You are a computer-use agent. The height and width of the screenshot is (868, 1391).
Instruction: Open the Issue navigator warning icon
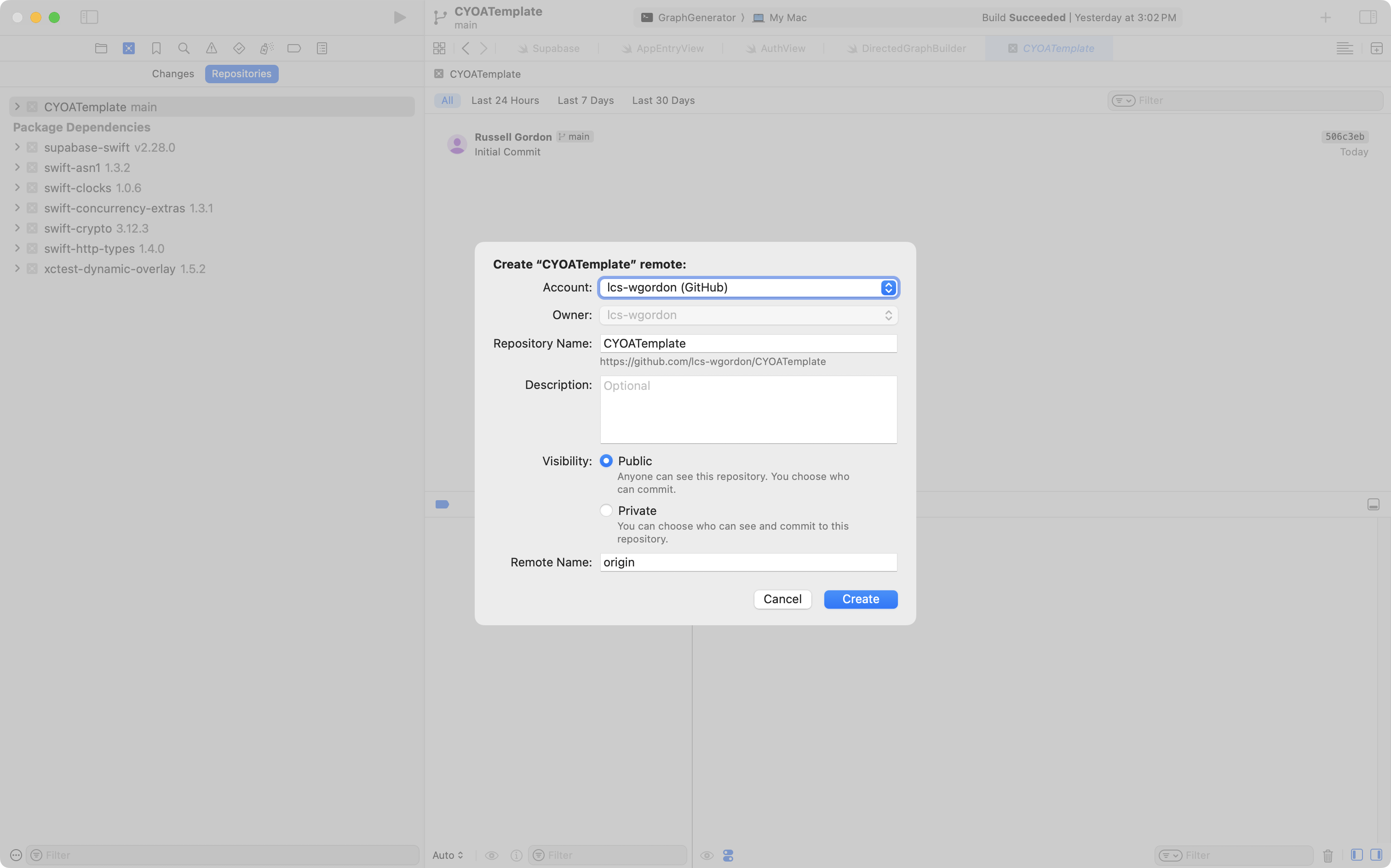pyautogui.click(x=211, y=48)
